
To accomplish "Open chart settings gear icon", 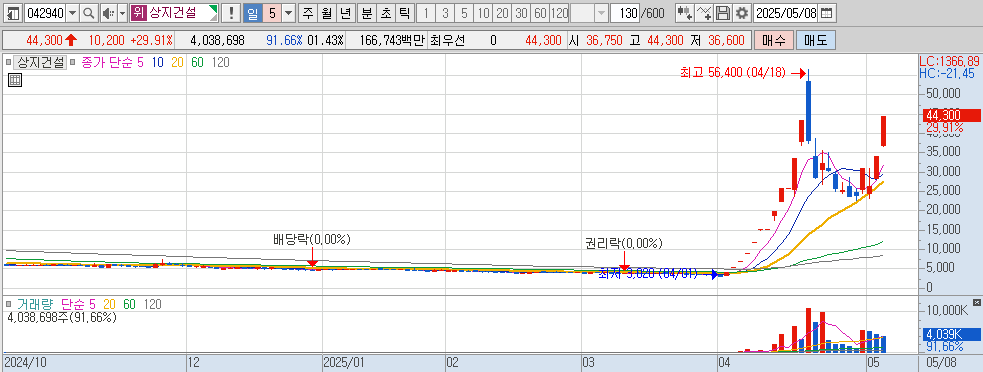I will (x=742, y=13).
